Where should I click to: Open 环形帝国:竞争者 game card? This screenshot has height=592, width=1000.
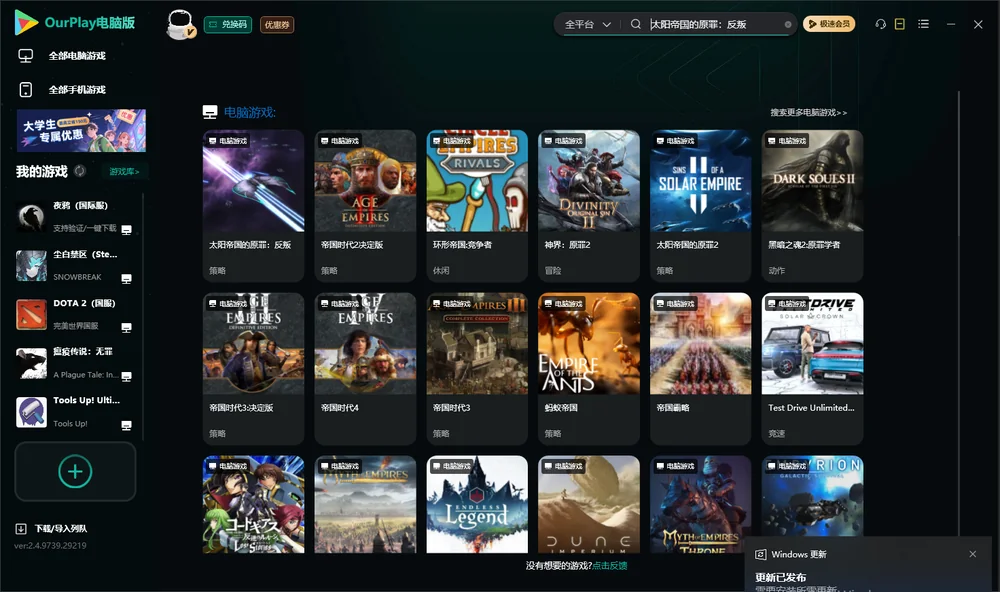(x=477, y=205)
